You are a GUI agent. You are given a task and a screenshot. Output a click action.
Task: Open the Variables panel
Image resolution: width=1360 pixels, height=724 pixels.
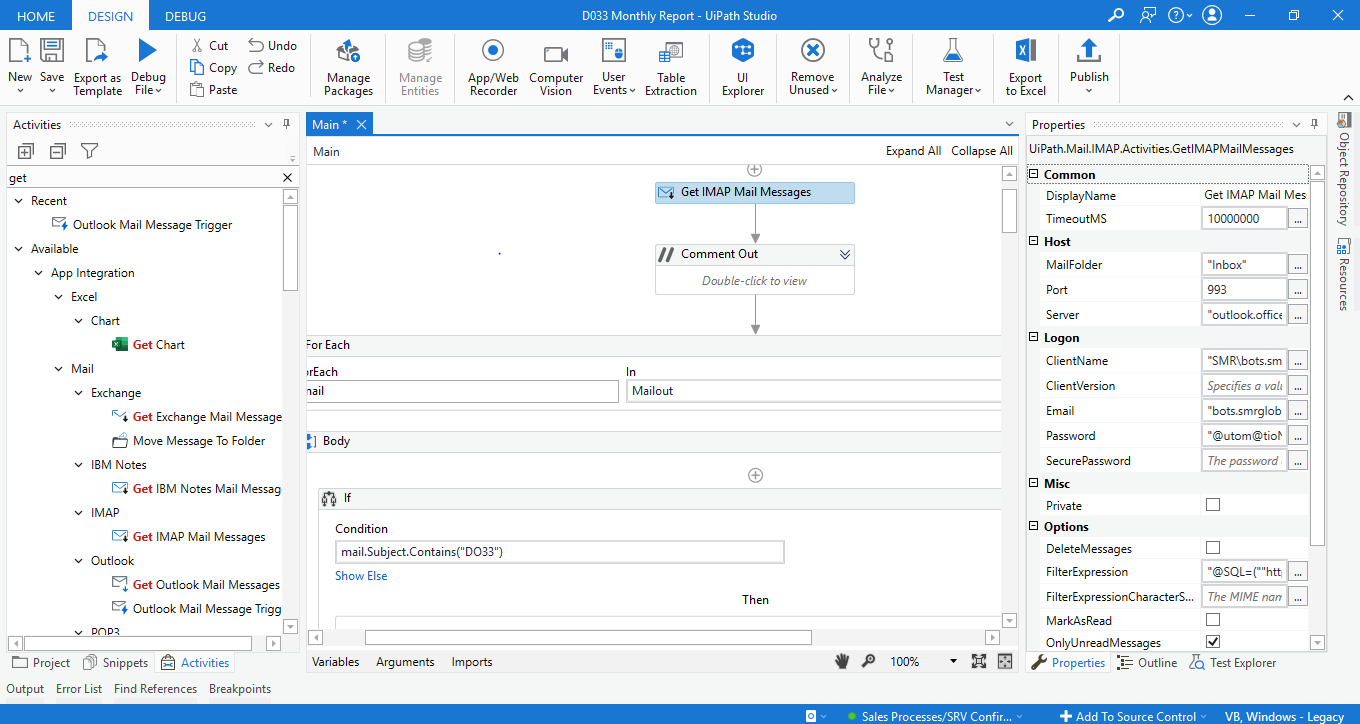pos(338,662)
